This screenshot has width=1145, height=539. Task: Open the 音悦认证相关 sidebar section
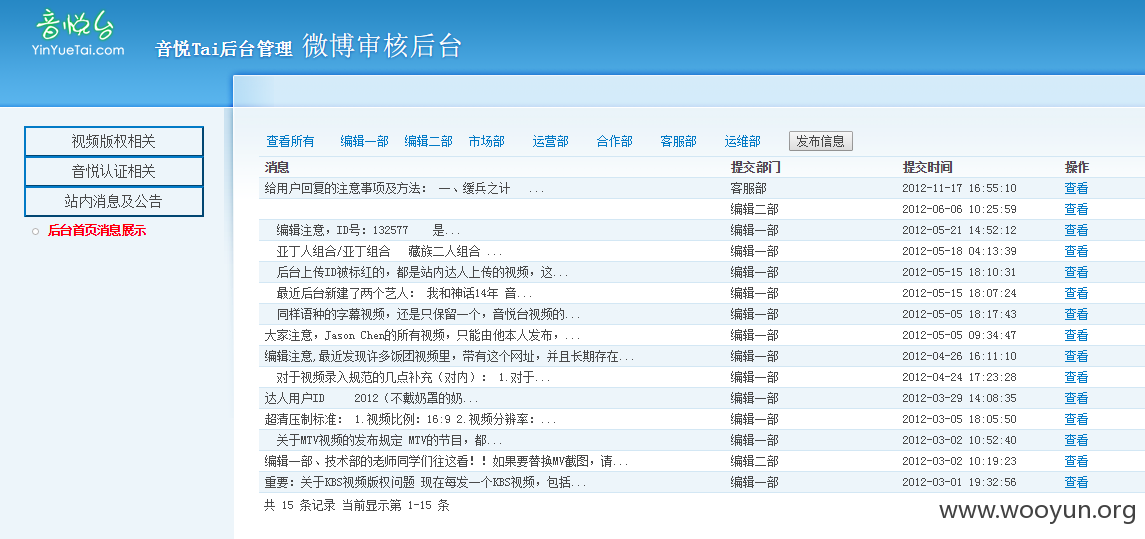coord(114,171)
